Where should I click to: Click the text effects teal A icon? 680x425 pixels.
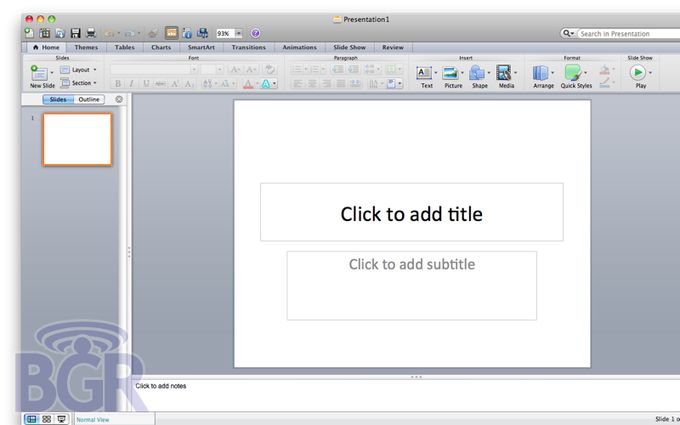click(266, 84)
